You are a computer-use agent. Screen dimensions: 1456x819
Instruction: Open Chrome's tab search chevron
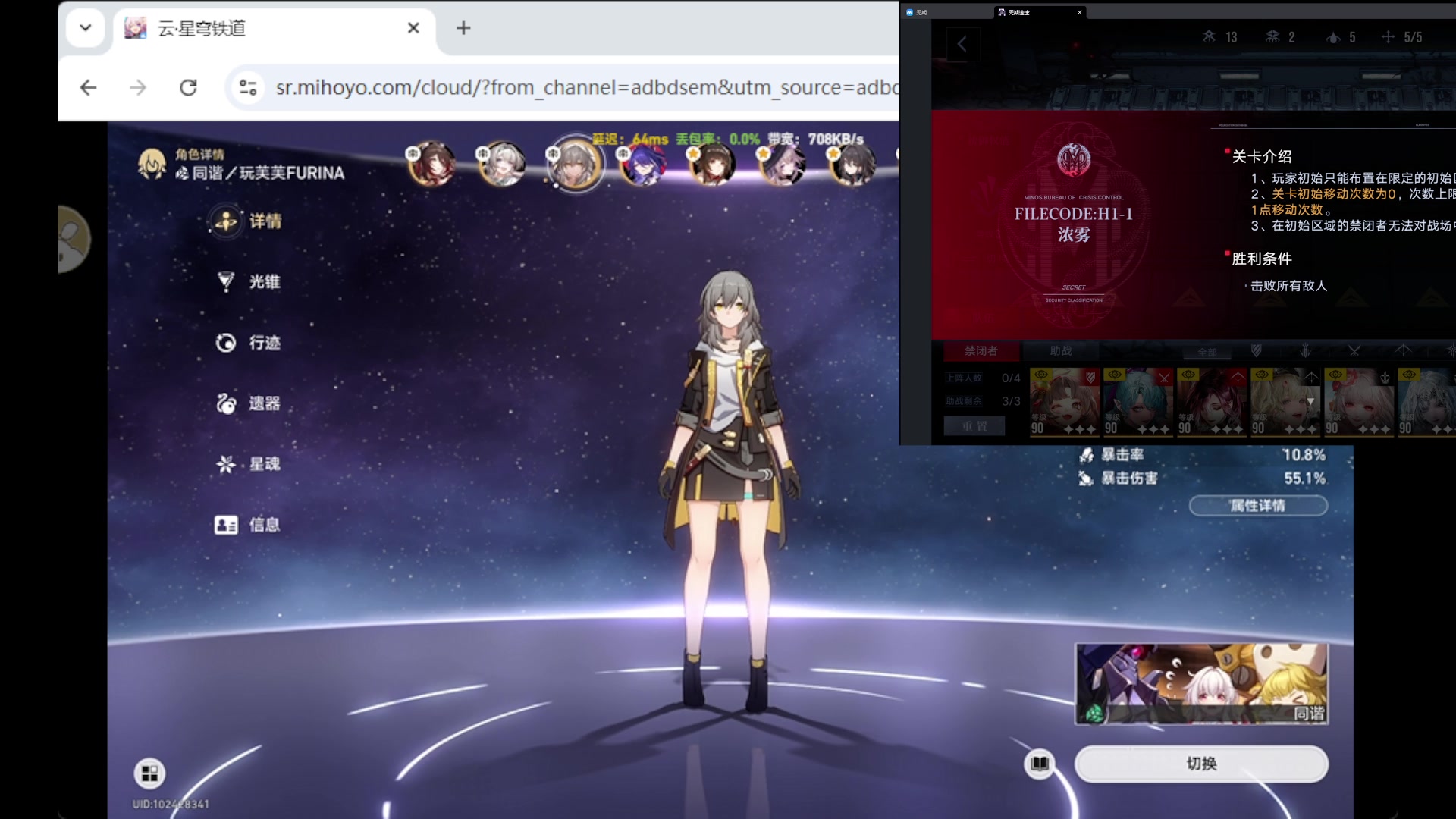(x=86, y=28)
